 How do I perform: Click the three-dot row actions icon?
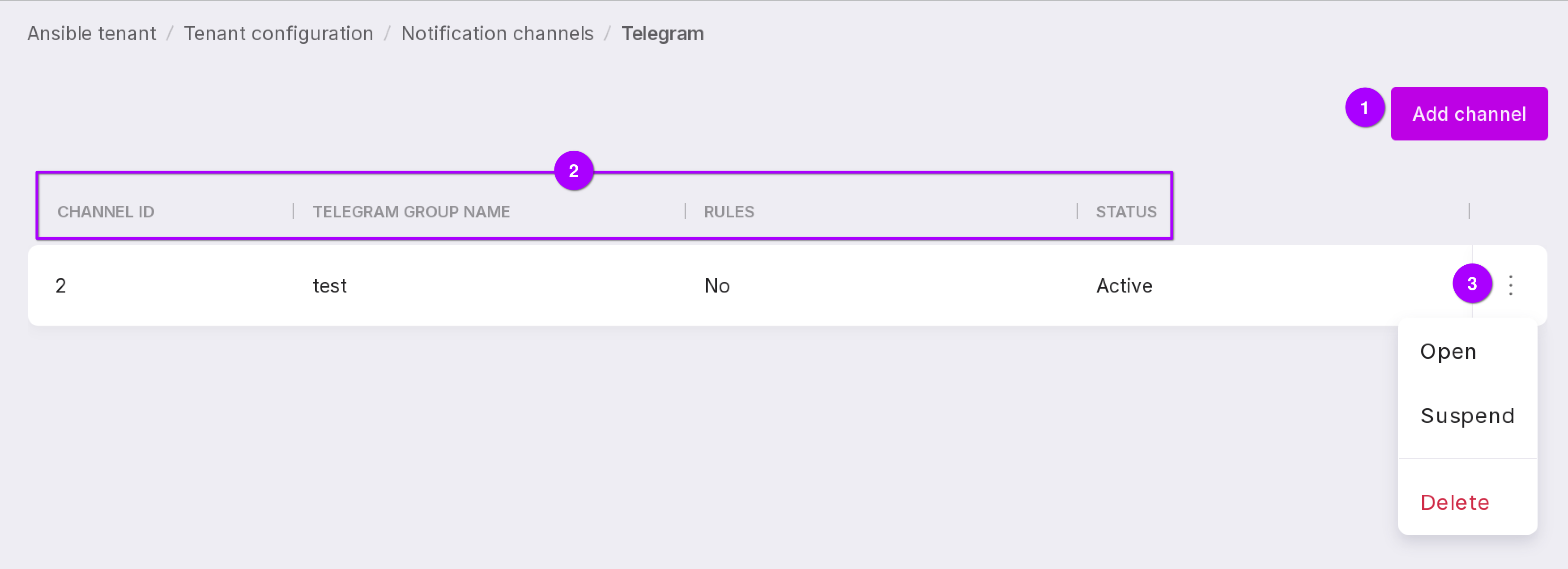(1510, 285)
